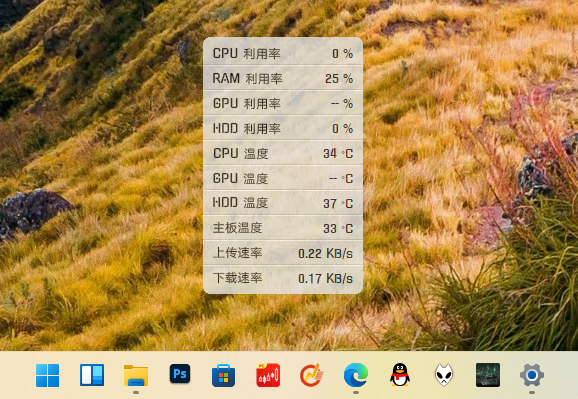The image size is (578, 399).
Task: Open the Settings gear icon
Action: 532,375
